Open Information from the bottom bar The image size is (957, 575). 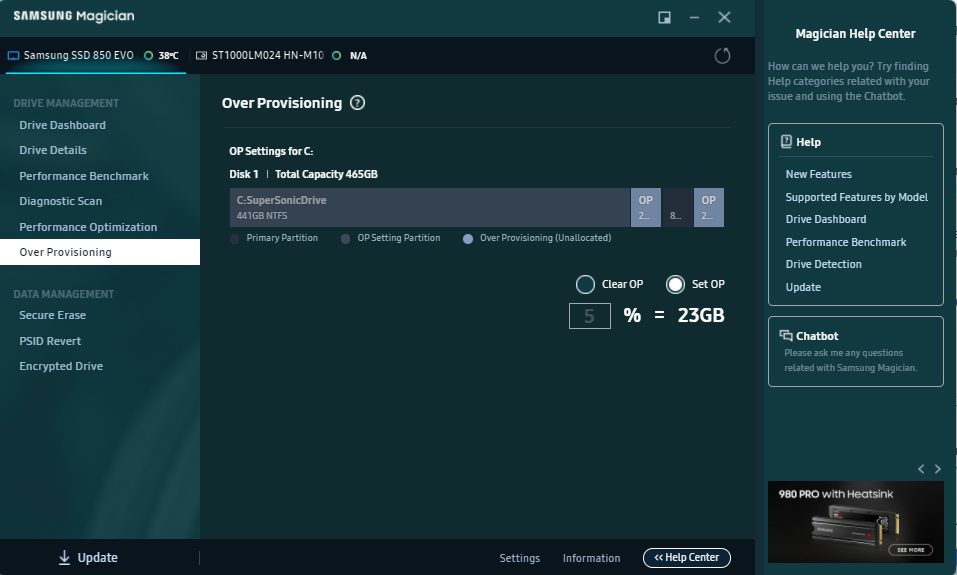pyautogui.click(x=591, y=558)
